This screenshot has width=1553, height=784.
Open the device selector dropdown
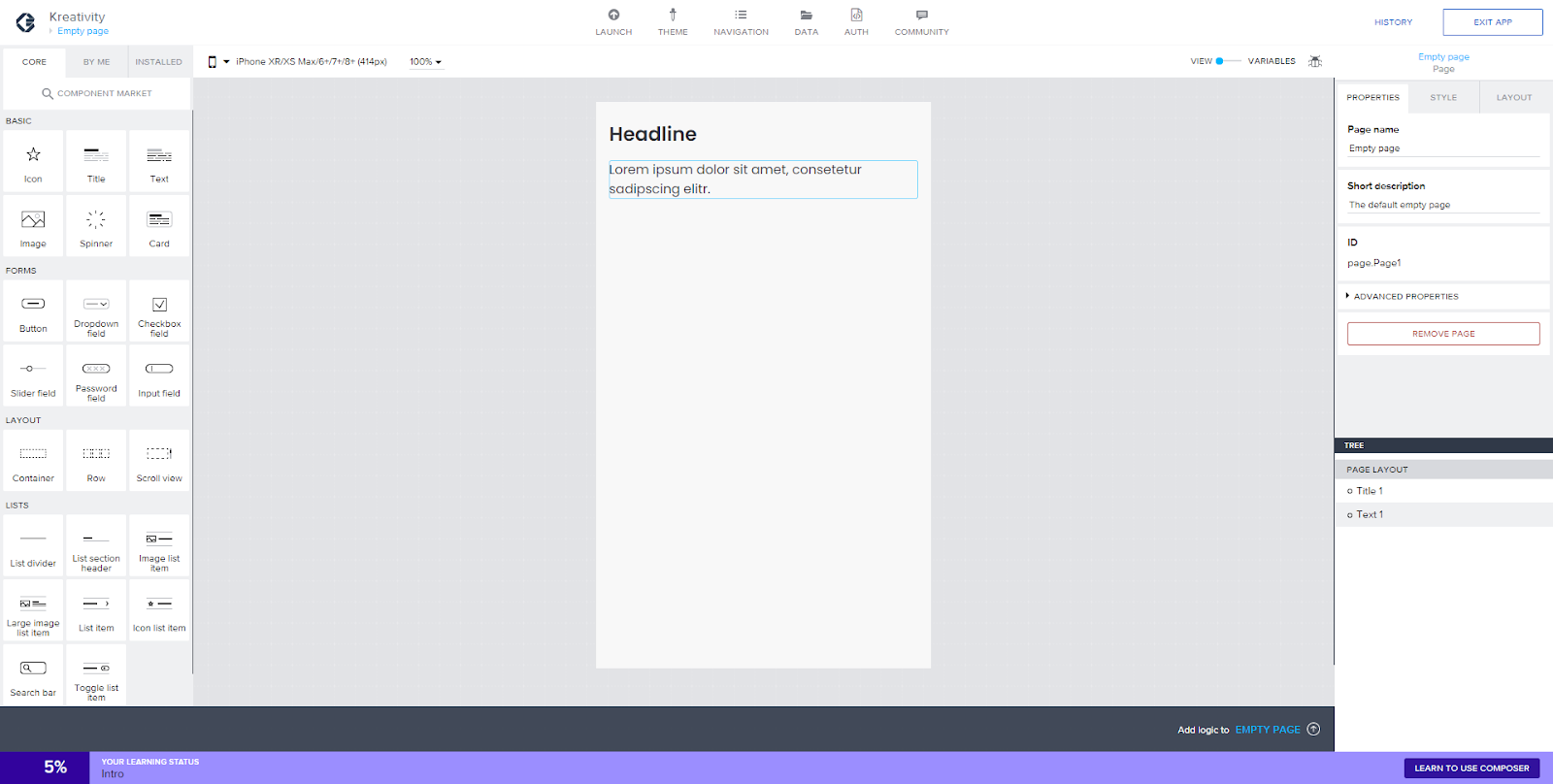pos(297,62)
